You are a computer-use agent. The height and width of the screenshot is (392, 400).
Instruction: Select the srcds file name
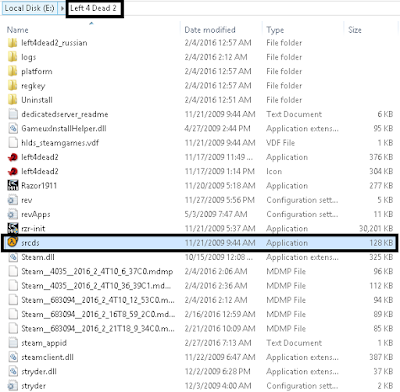coord(30,243)
